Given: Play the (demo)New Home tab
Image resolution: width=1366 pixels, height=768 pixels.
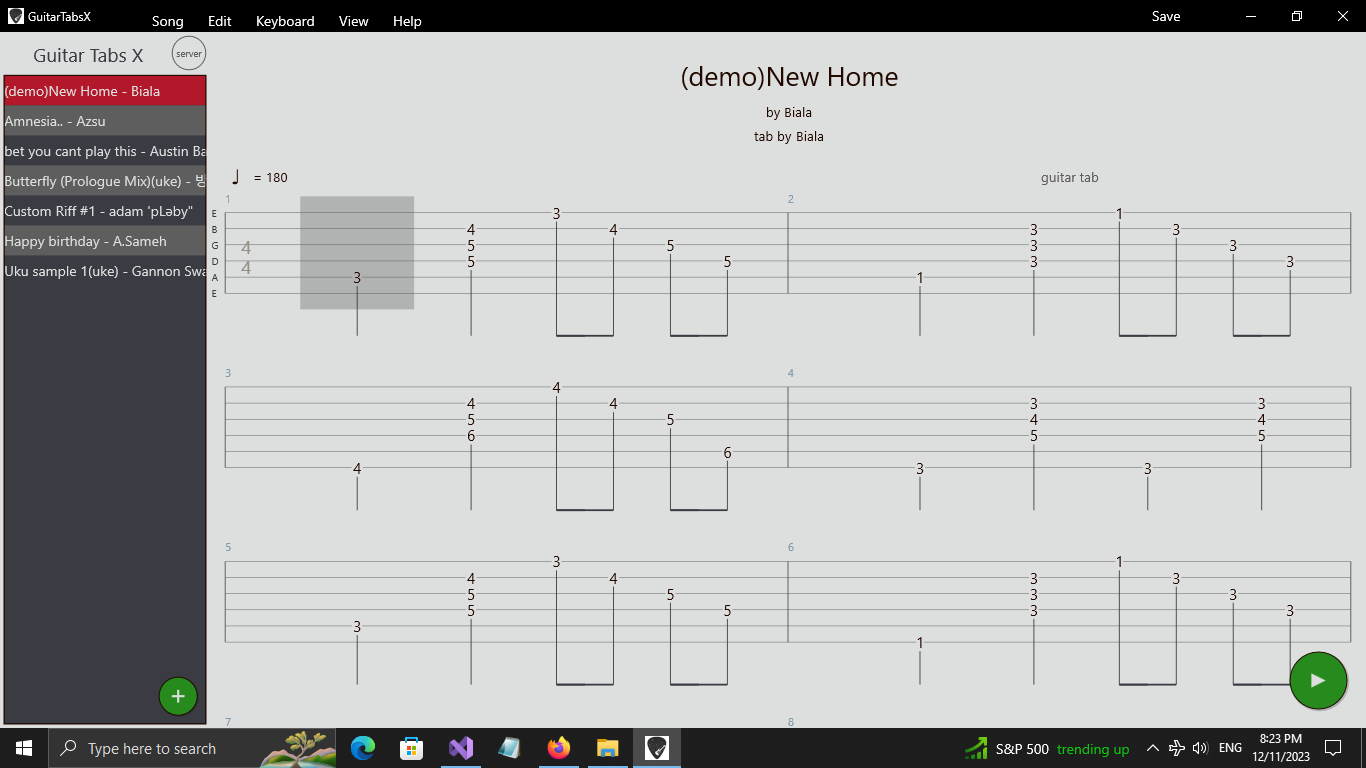Looking at the screenshot, I should [x=1318, y=680].
